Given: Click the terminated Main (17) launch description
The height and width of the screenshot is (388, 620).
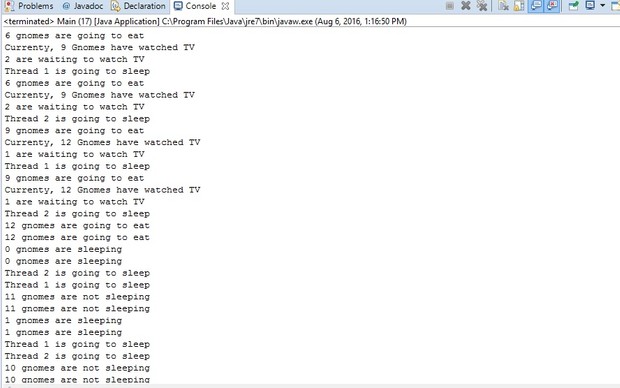Looking at the screenshot, I should [205, 21].
